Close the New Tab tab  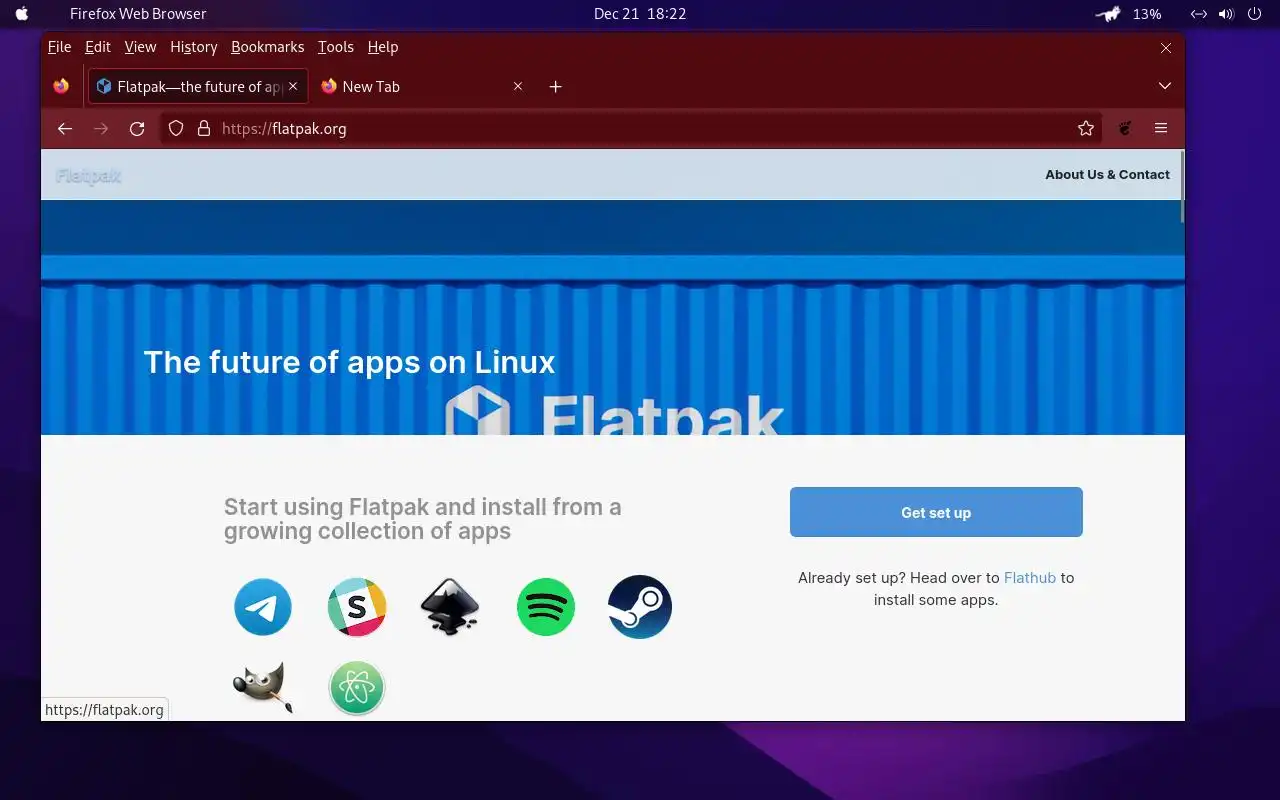518,86
